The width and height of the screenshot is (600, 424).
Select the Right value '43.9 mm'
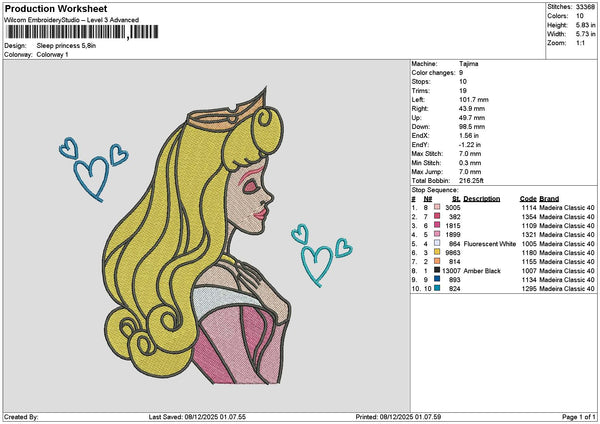coord(472,109)
